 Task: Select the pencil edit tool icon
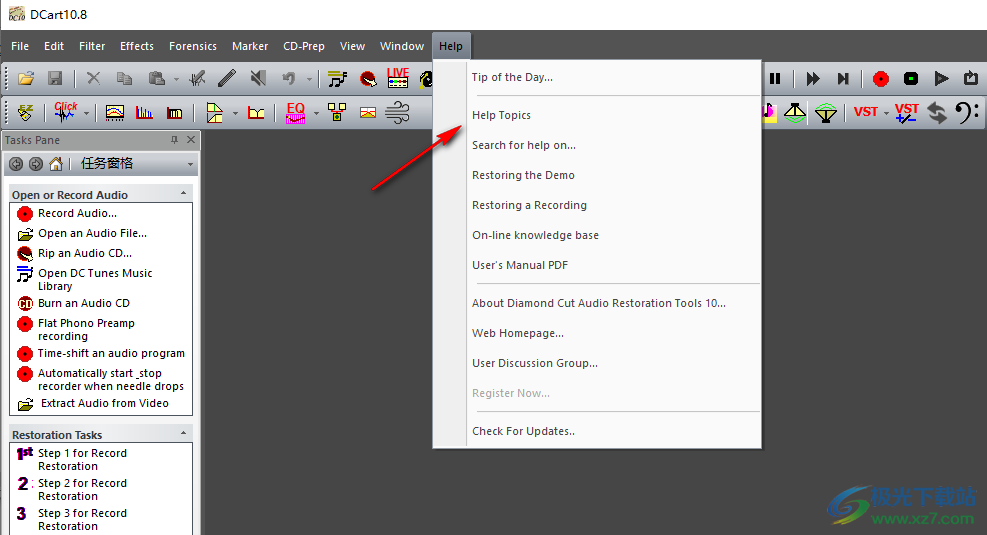click(x=227, y=79)
